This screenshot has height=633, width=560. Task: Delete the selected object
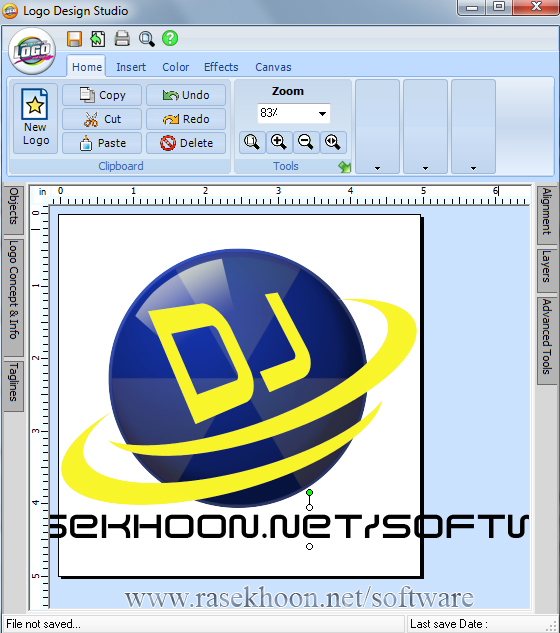(186, 143)
